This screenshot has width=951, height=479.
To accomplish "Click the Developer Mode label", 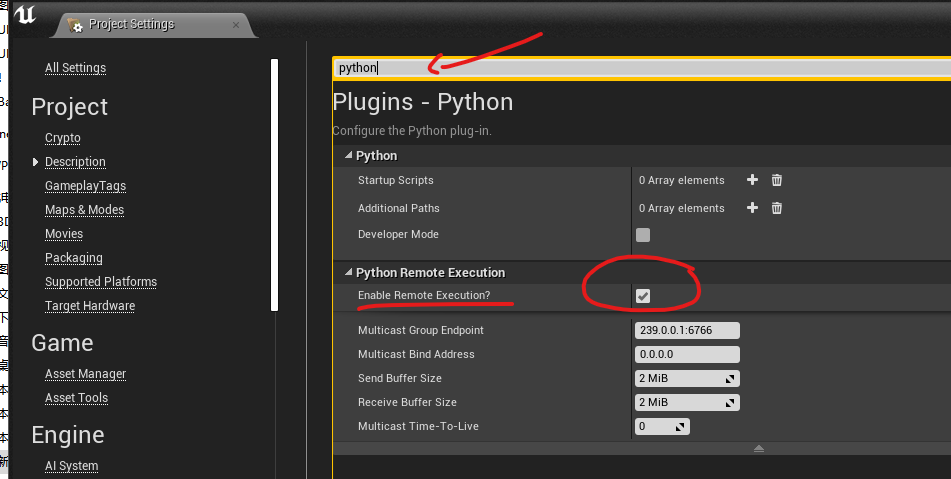I will pyautogui.click(x=398, y=234).
